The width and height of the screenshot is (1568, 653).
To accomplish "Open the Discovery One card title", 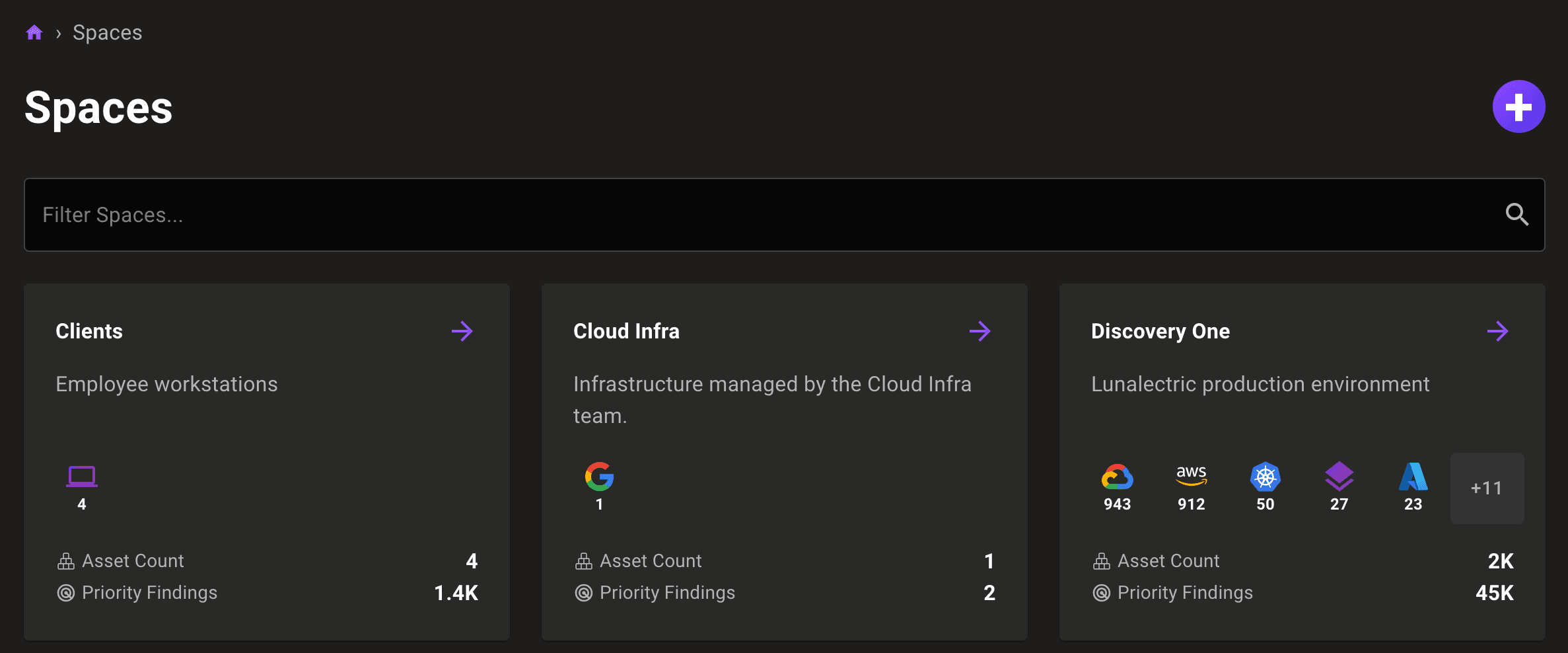I will point(1160,331).
